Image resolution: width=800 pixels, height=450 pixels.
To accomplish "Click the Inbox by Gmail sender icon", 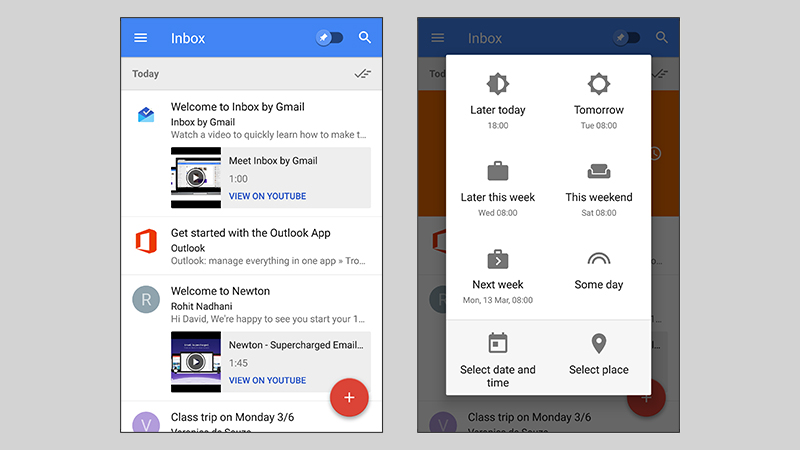I will click(146, 115).
